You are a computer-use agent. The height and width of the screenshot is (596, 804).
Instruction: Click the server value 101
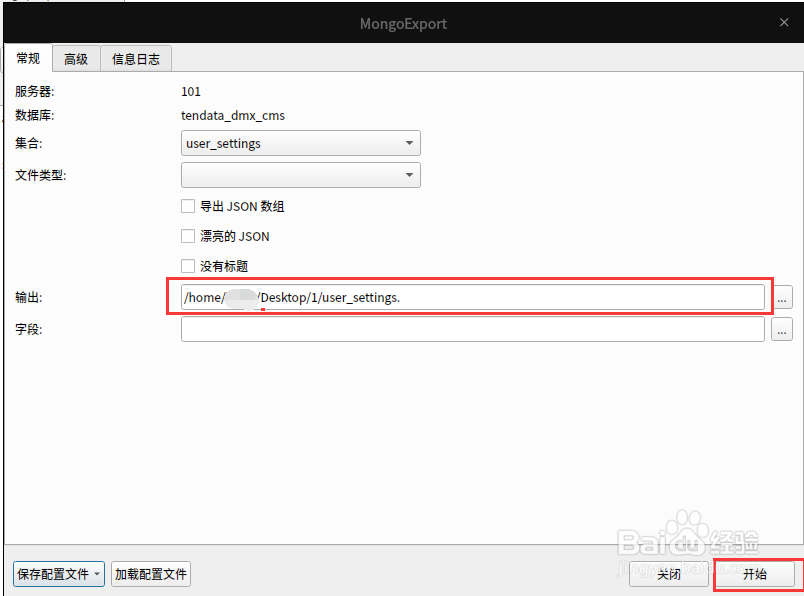point(191,92)
